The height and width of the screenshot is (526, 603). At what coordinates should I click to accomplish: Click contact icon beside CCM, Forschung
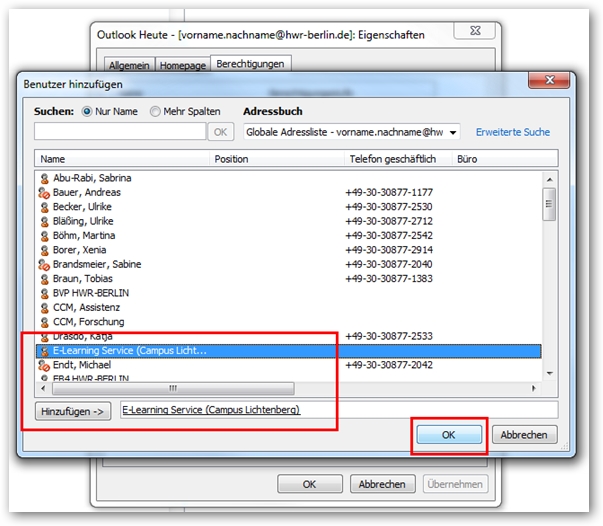pos(45,322)
